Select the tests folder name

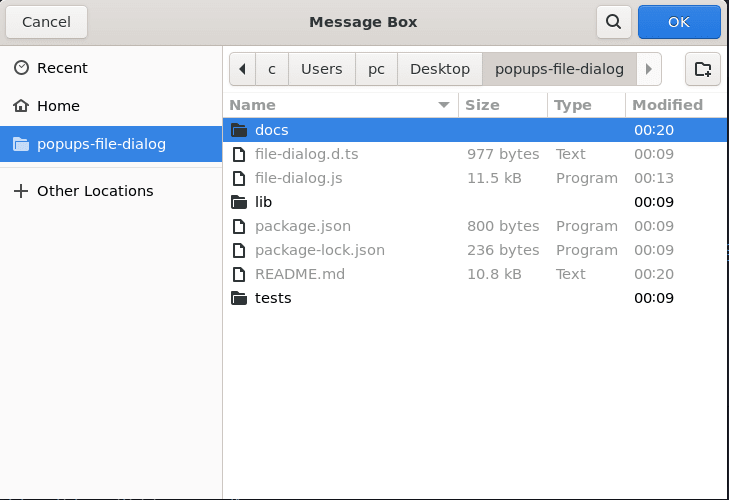[x=273, y=298]
